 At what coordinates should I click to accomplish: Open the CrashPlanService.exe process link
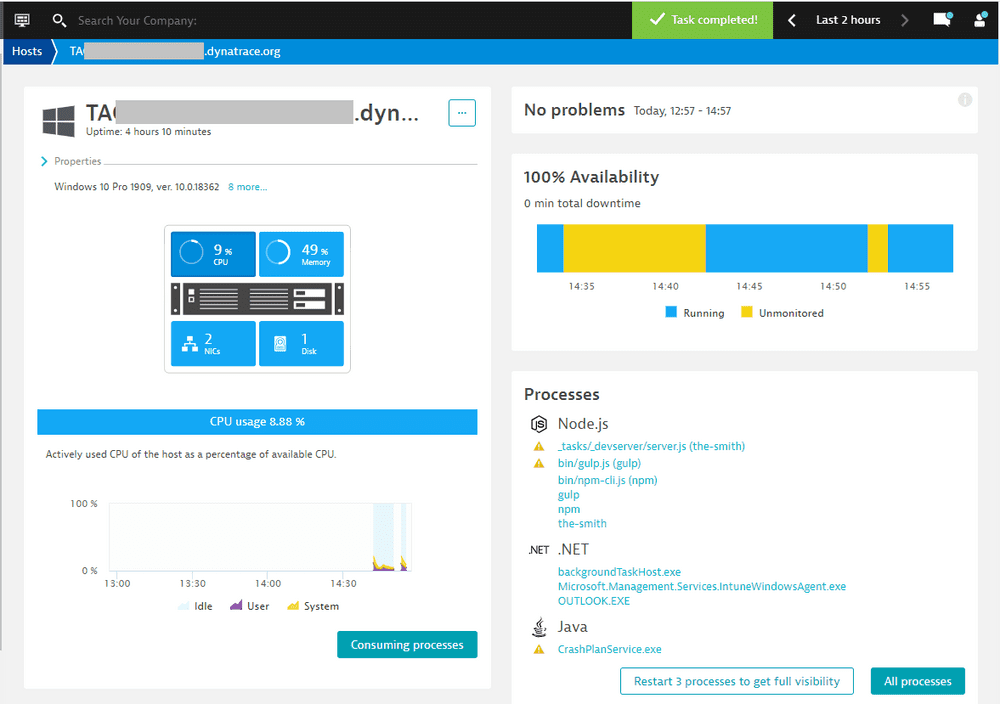pos(609,649)
